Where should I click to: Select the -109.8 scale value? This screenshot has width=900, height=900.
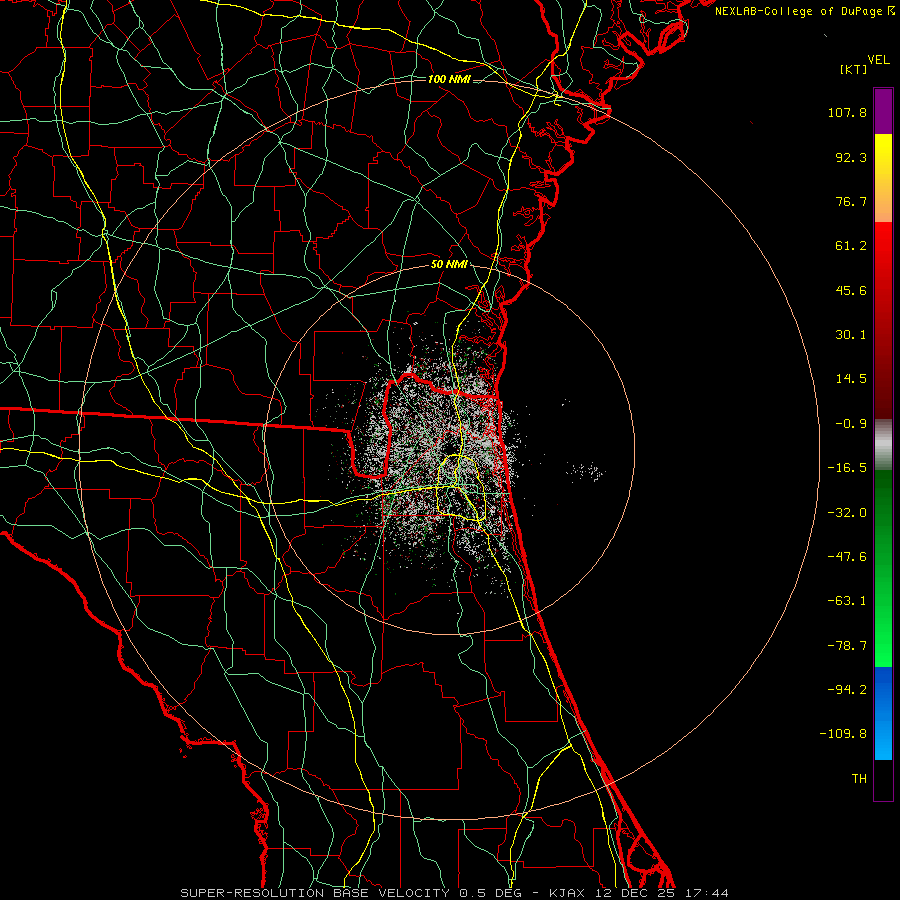843,734
